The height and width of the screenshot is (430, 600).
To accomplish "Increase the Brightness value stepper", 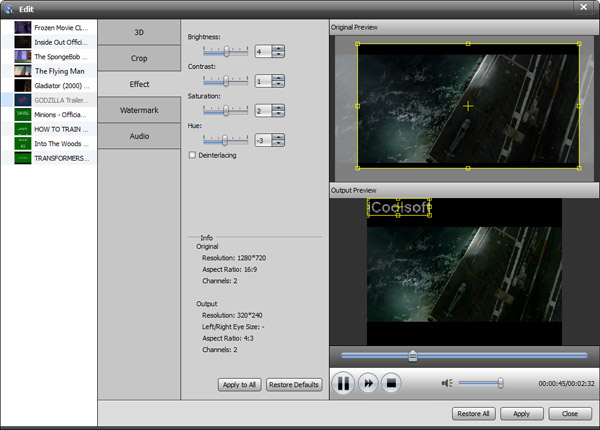I will tap(278, 47).
